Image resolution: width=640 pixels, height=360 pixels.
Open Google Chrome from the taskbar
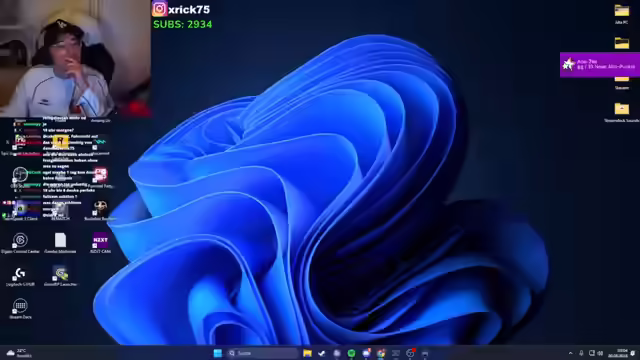381,353
